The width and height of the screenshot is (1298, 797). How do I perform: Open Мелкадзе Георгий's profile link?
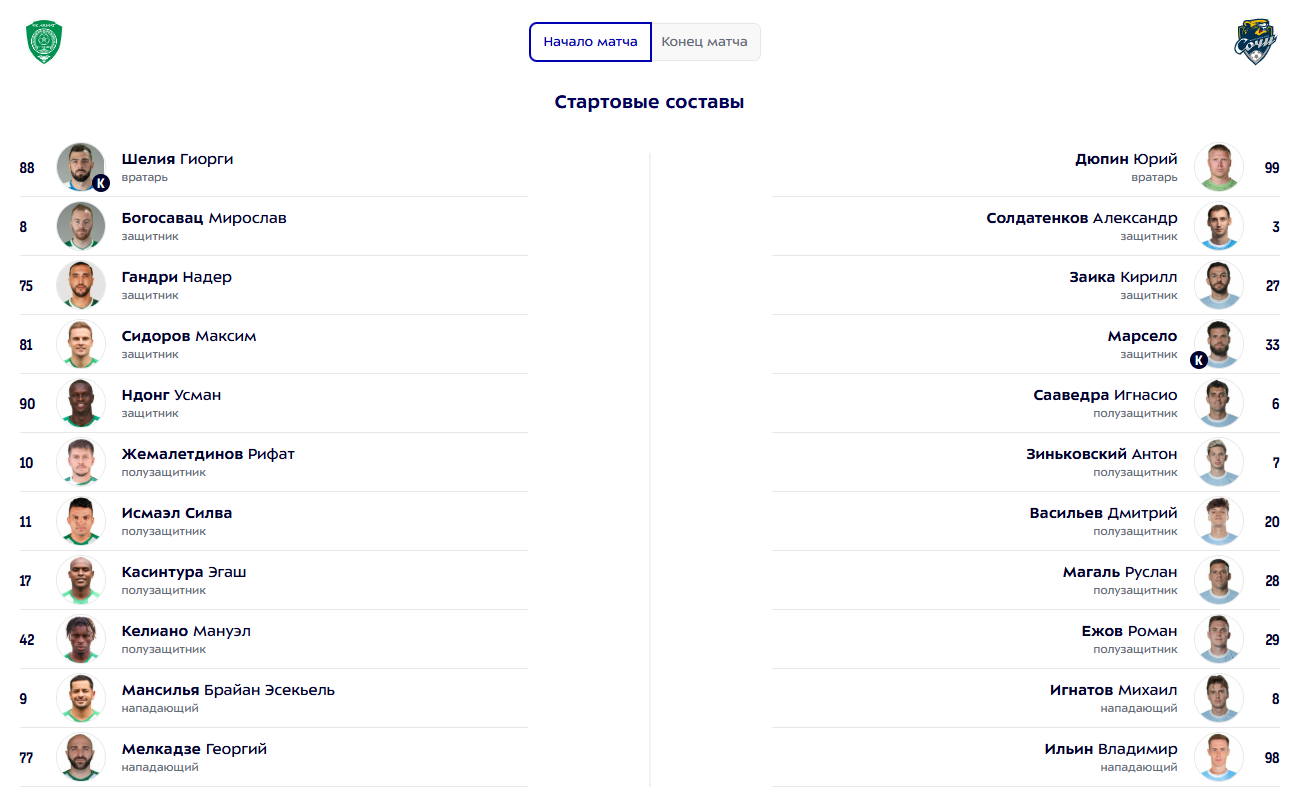coord(194,749)
